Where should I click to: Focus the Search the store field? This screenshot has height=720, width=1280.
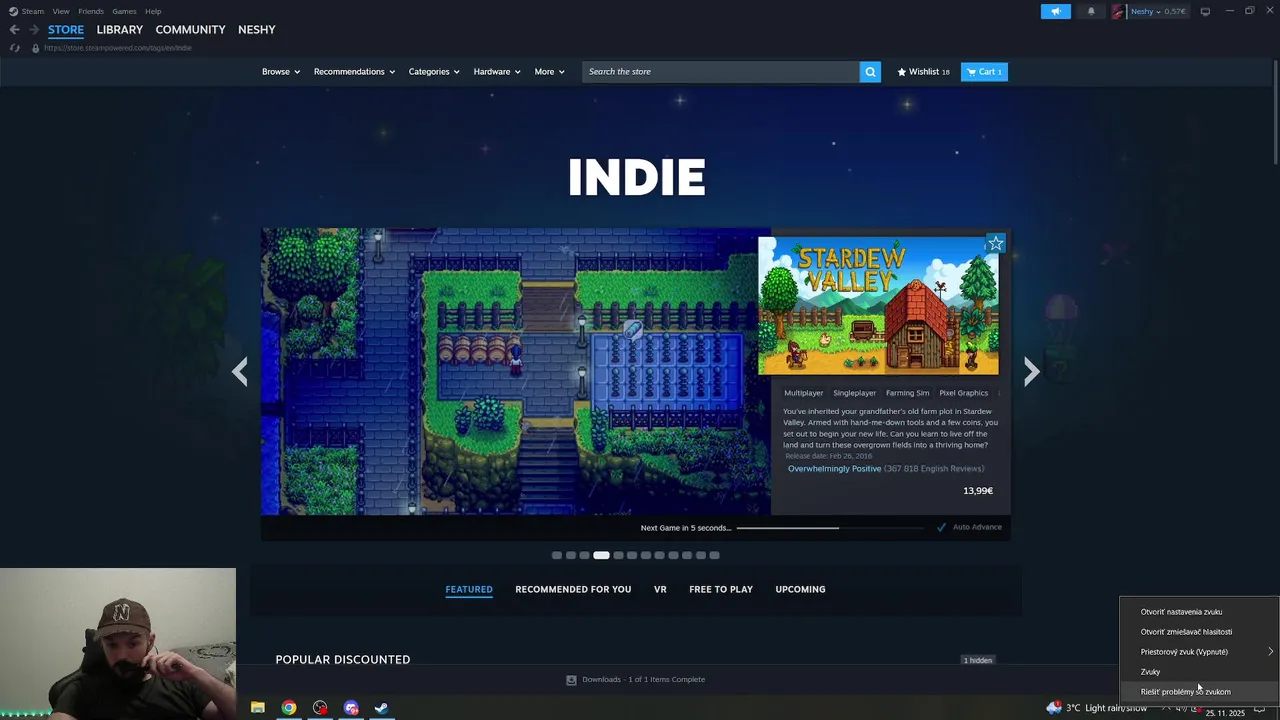(720, 72)
